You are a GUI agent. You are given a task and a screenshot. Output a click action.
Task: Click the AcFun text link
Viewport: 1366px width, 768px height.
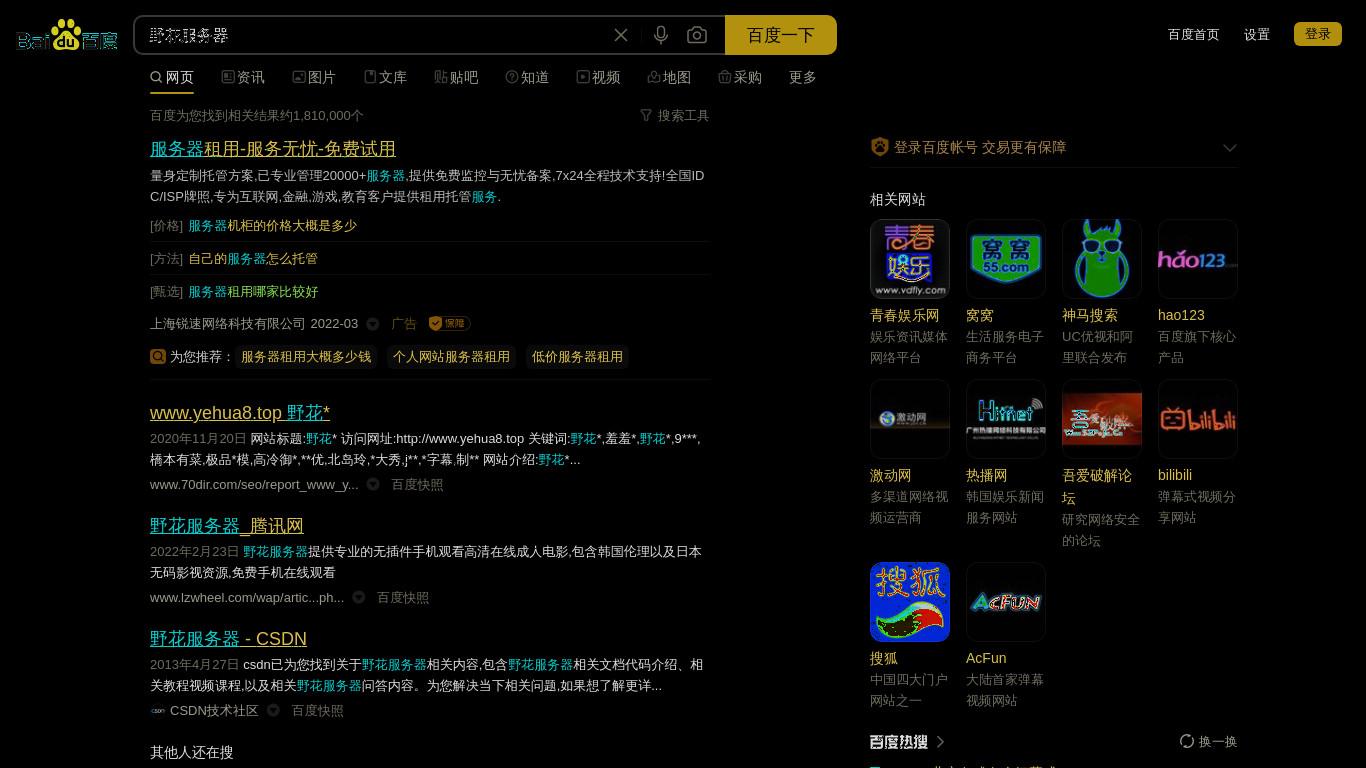[x=986, y=658]
